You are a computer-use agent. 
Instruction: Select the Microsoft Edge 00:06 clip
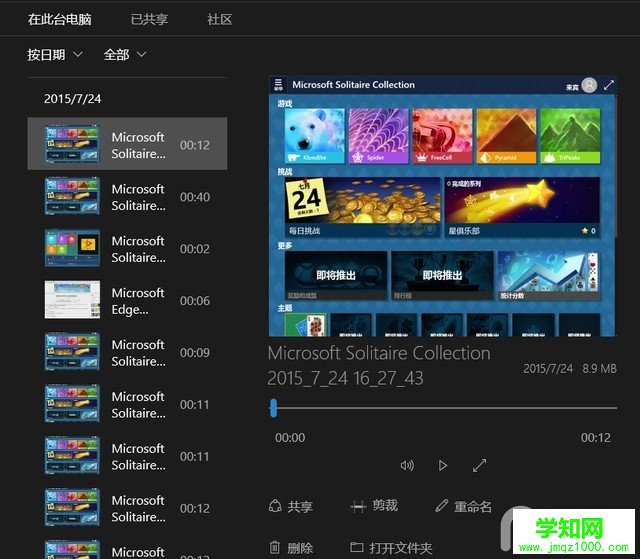tap(127, 300)
